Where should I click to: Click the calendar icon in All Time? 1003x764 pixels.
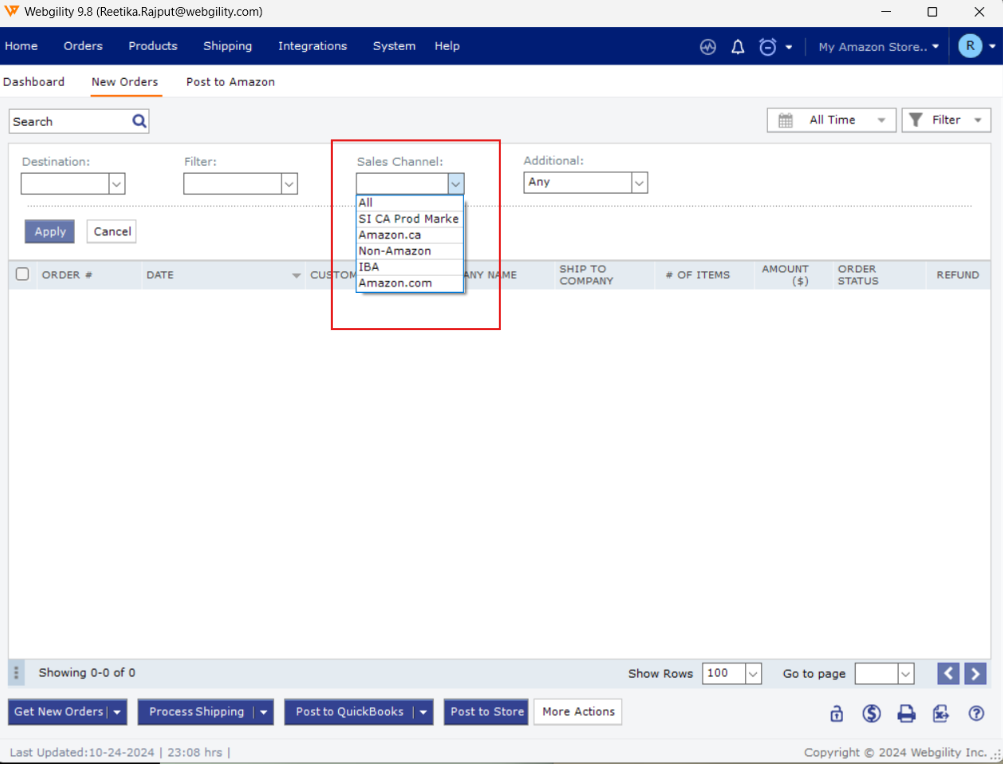786,120
